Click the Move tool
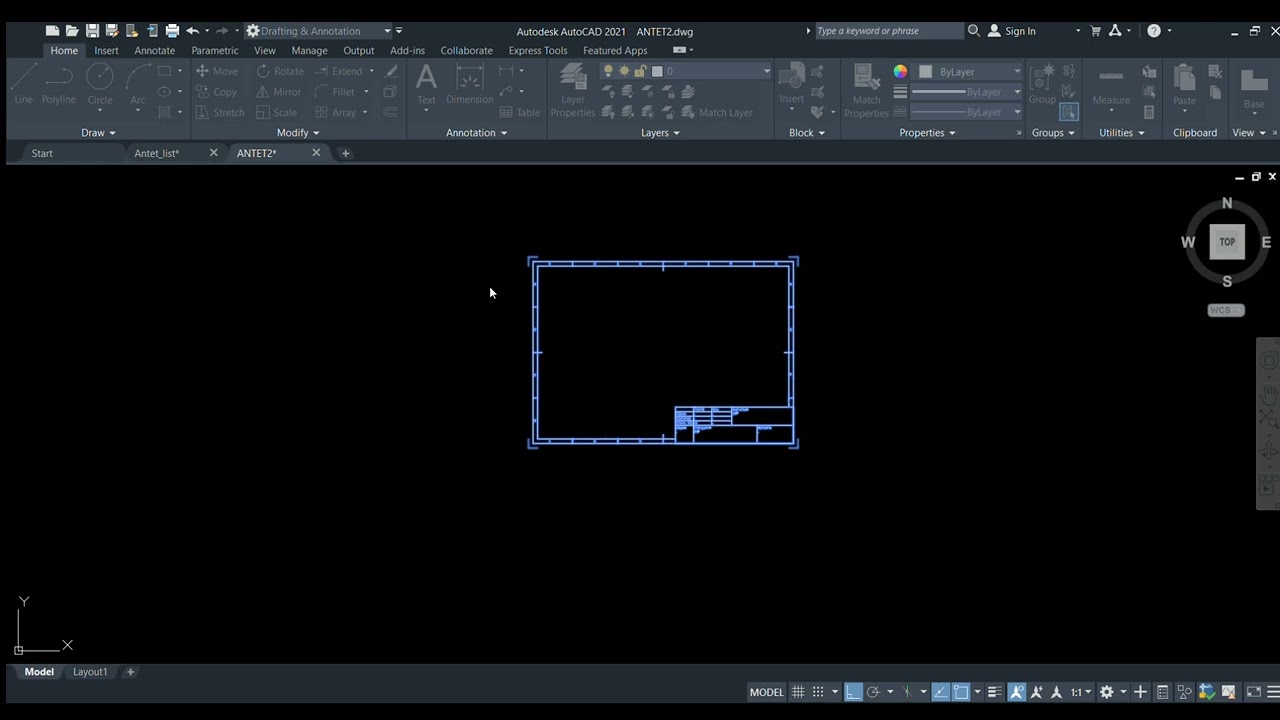Screen dimensions: 1280x720 [217, 71]
